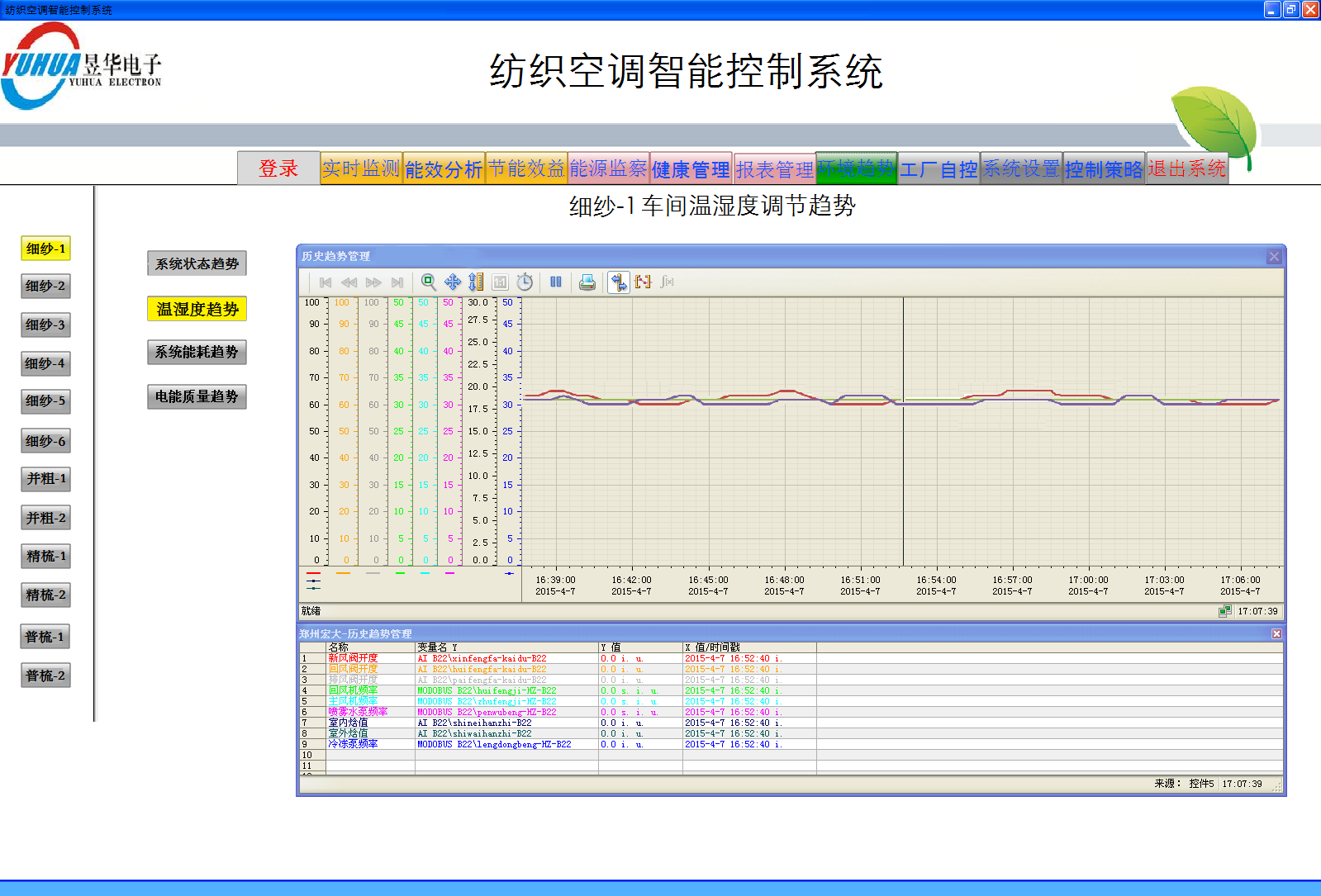Select workshop 普梳-2
The height and width of the screenshot is (896, 1321).
(45, 676)
